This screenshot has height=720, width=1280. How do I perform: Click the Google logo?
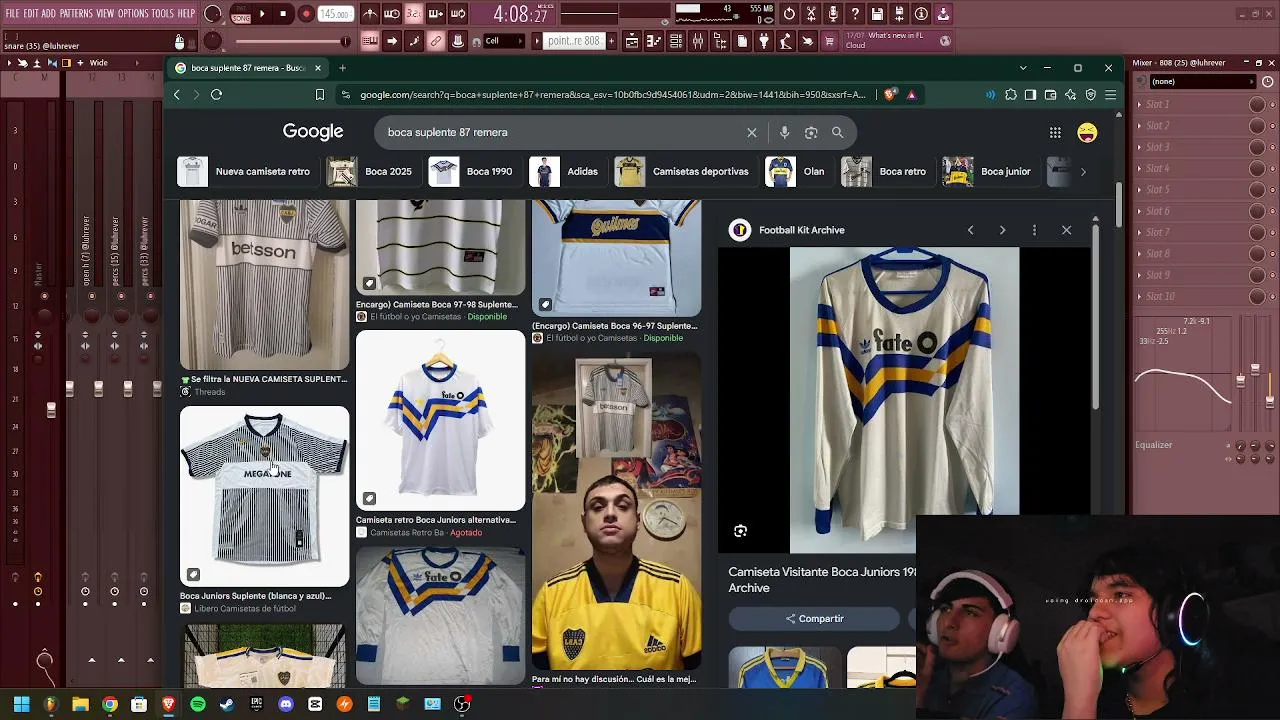point(313,132)
